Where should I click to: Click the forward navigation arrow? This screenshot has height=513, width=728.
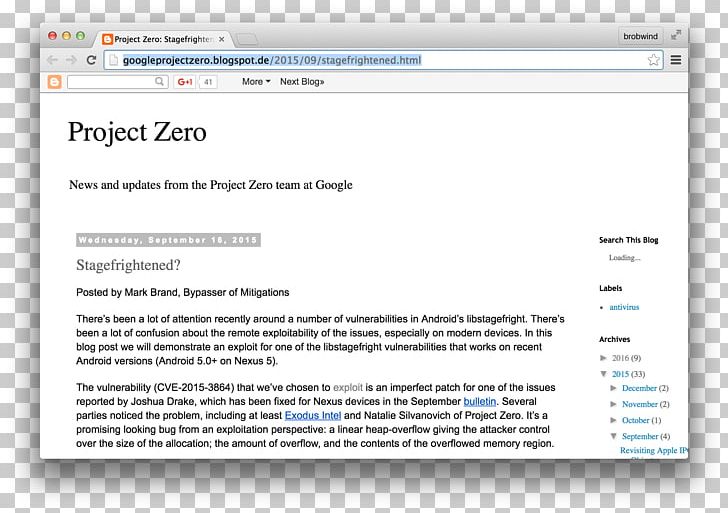tap(71, 60)
